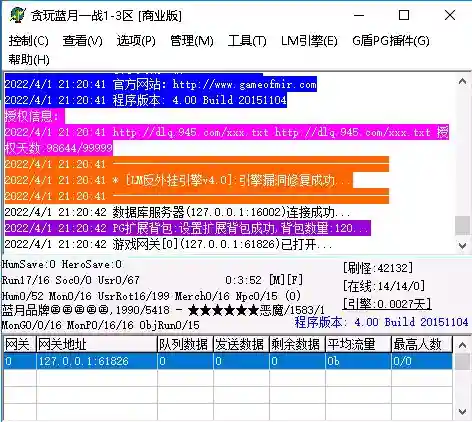Click log scrollbar up arrow

coord(462,81)
